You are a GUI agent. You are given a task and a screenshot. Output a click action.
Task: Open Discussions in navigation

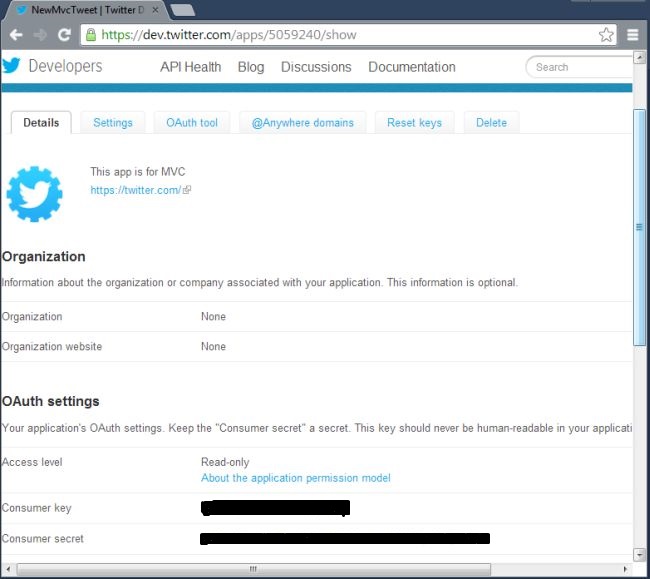pos(316,67)
